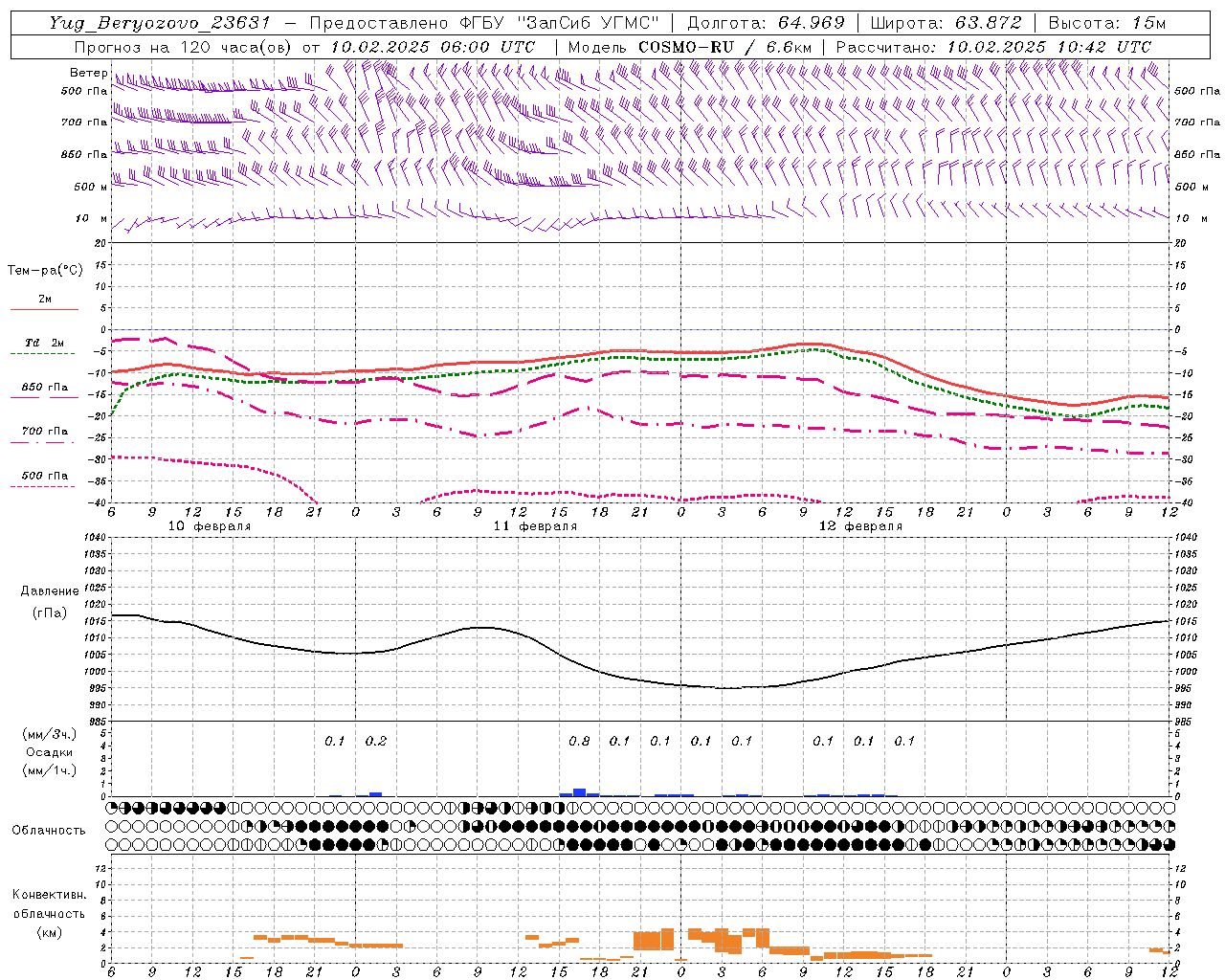Click the 700 гПа temperature legend label

(44, 432)
